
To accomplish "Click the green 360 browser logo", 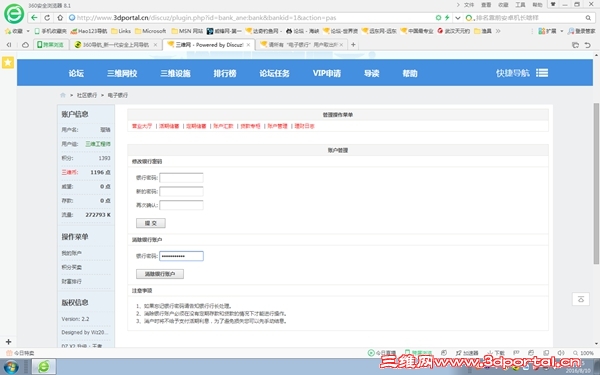I will pyautogui.click(x=14, y=14).
